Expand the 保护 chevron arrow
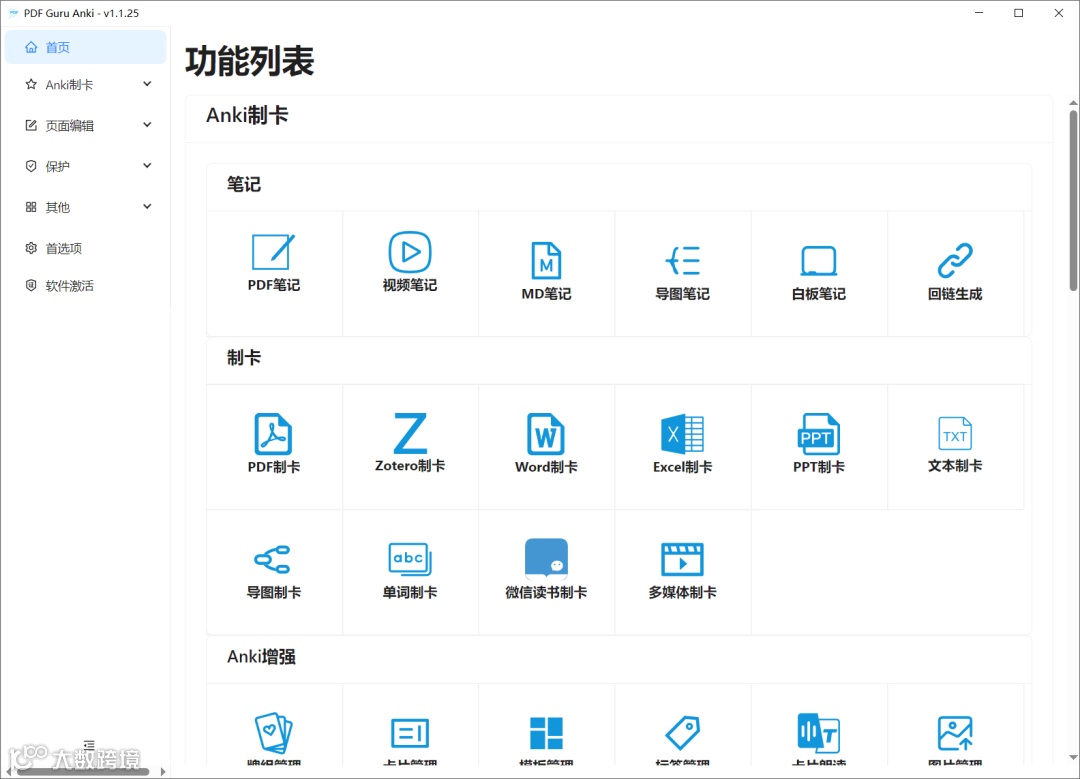The width and height of the screenshot is (1080, 779). (x=147, y=165)
